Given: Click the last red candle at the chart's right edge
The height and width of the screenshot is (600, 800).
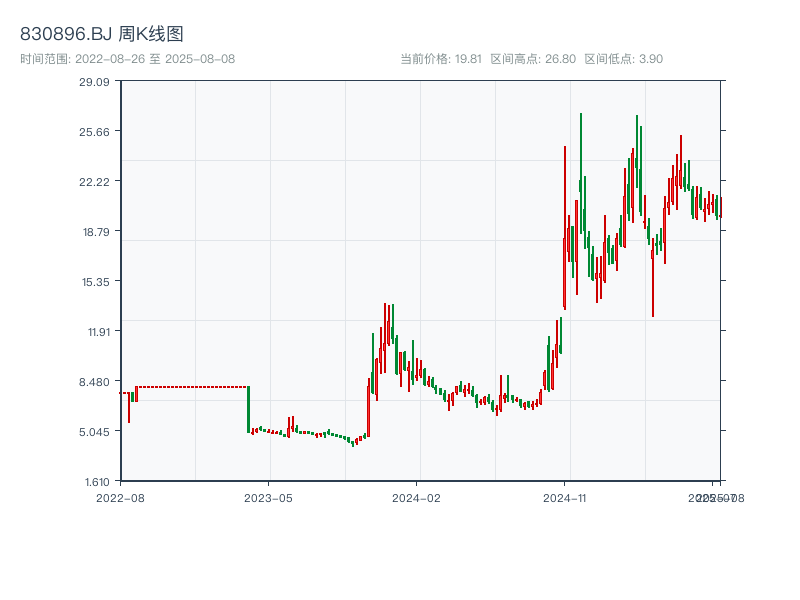Looking at the screenshot, I should (x=721, y=208).
